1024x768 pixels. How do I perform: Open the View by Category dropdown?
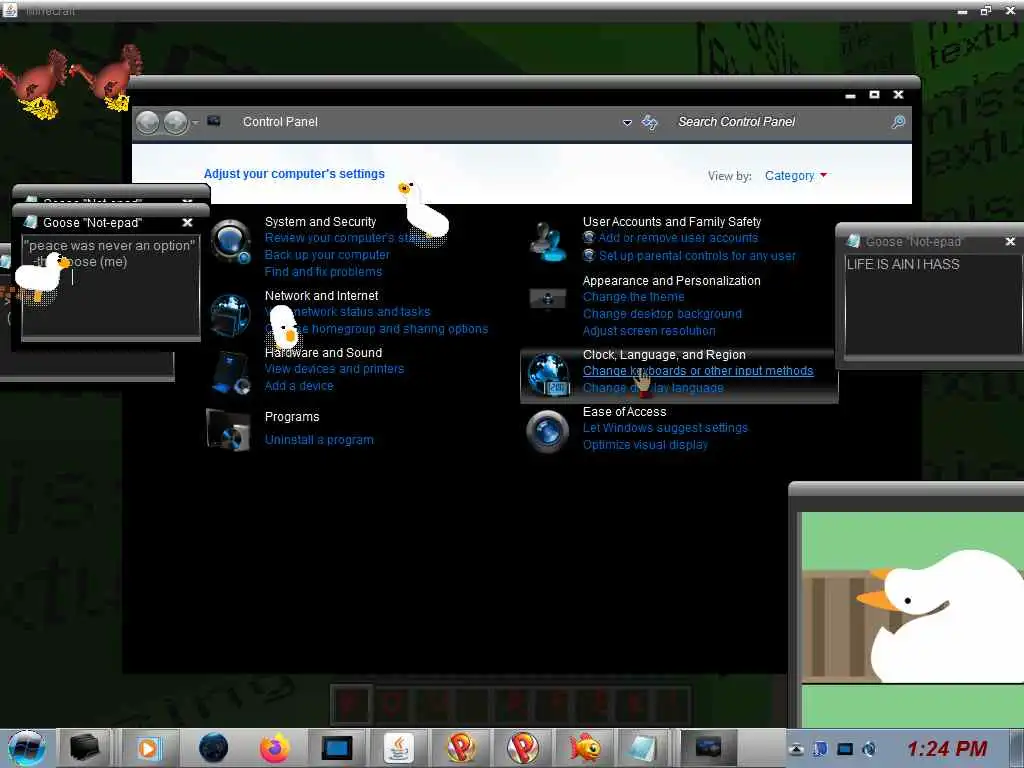coord(796,176)
